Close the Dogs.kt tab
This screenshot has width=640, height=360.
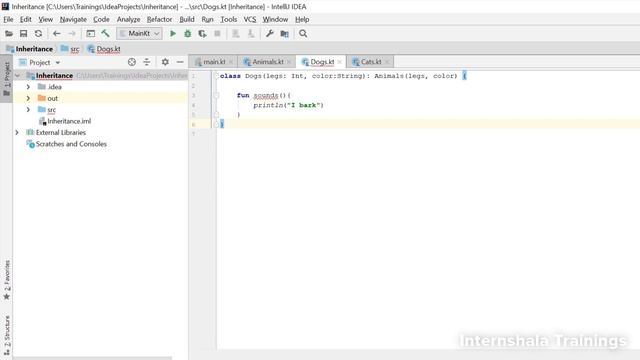340,62
